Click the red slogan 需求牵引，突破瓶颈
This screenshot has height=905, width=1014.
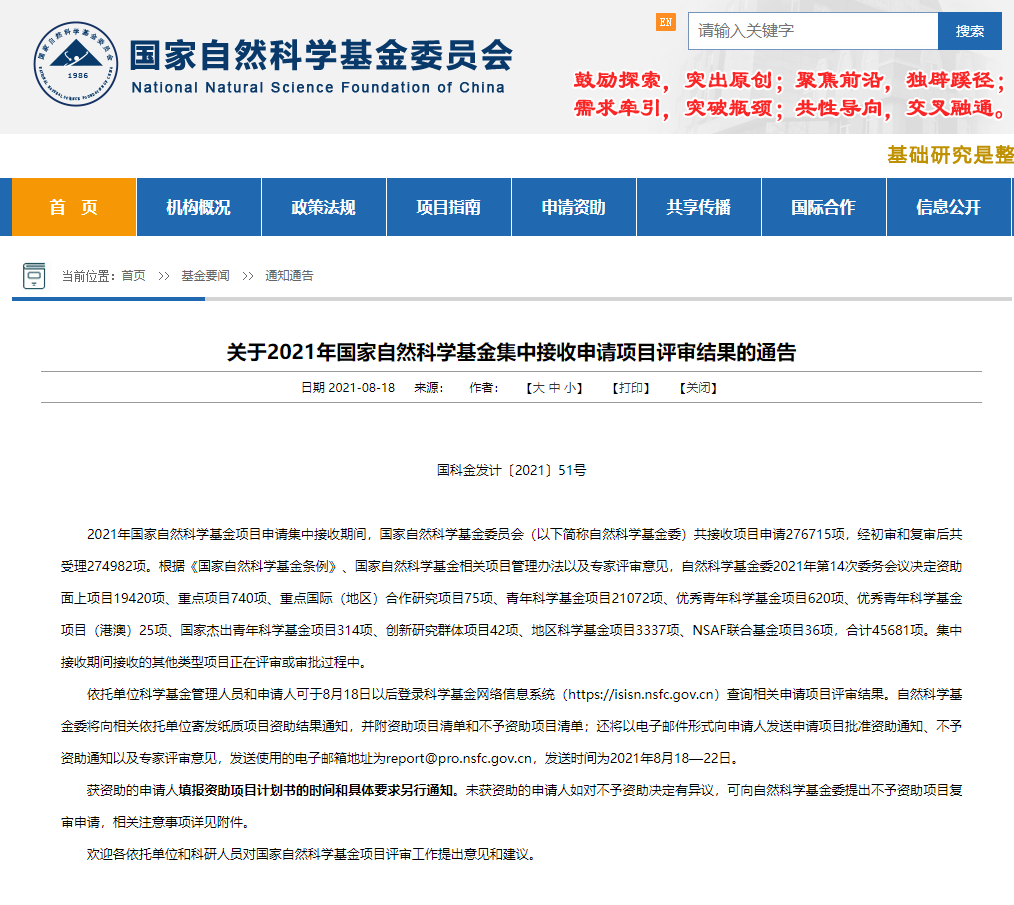tap(679, 108)
